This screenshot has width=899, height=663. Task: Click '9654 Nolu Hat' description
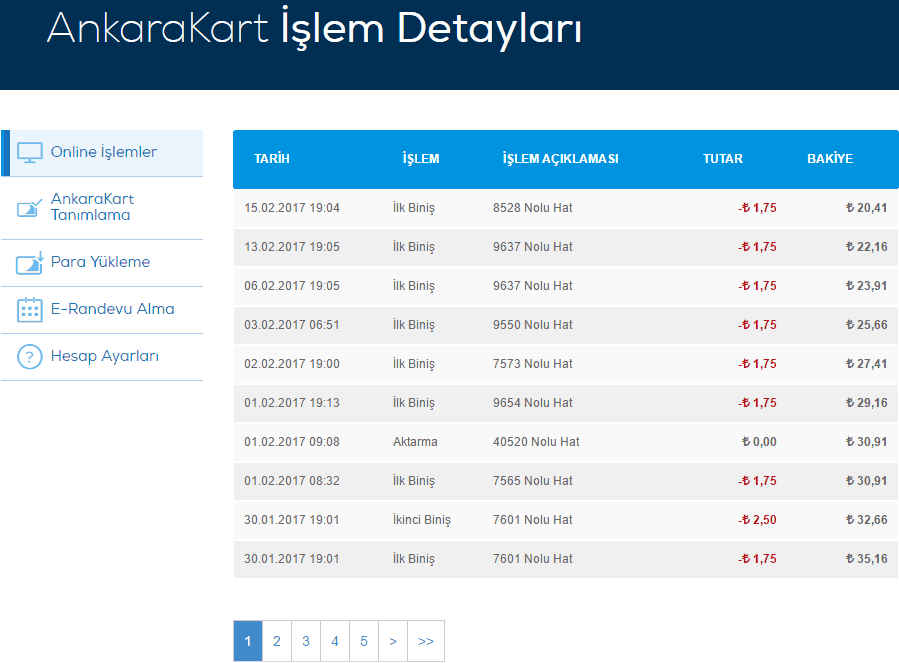coord(533,403)
